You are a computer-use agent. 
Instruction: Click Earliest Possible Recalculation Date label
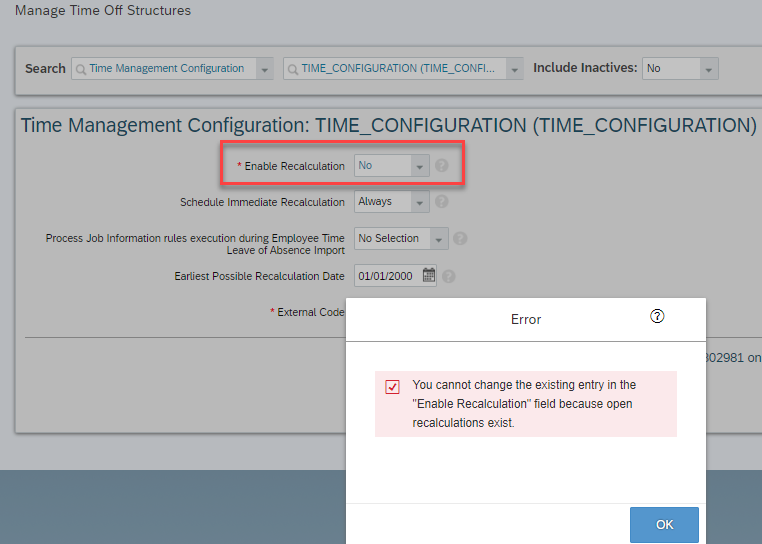click(x=260, y=276)
